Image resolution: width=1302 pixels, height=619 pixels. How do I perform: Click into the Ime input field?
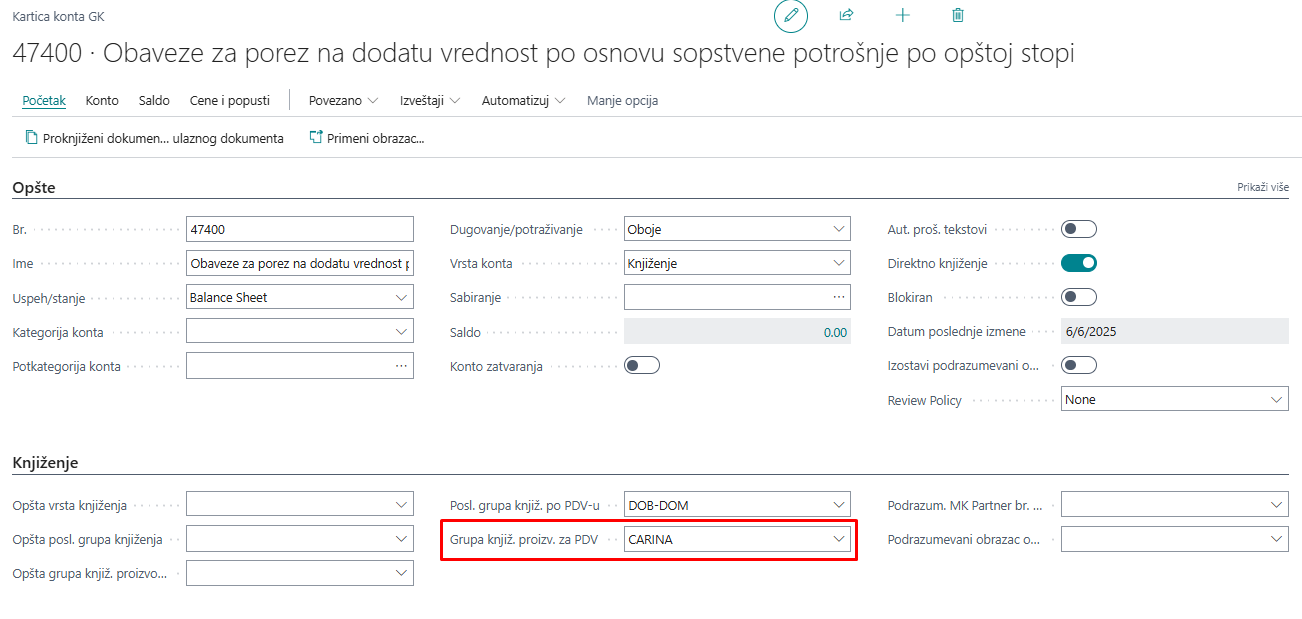[x=300, y=262]
